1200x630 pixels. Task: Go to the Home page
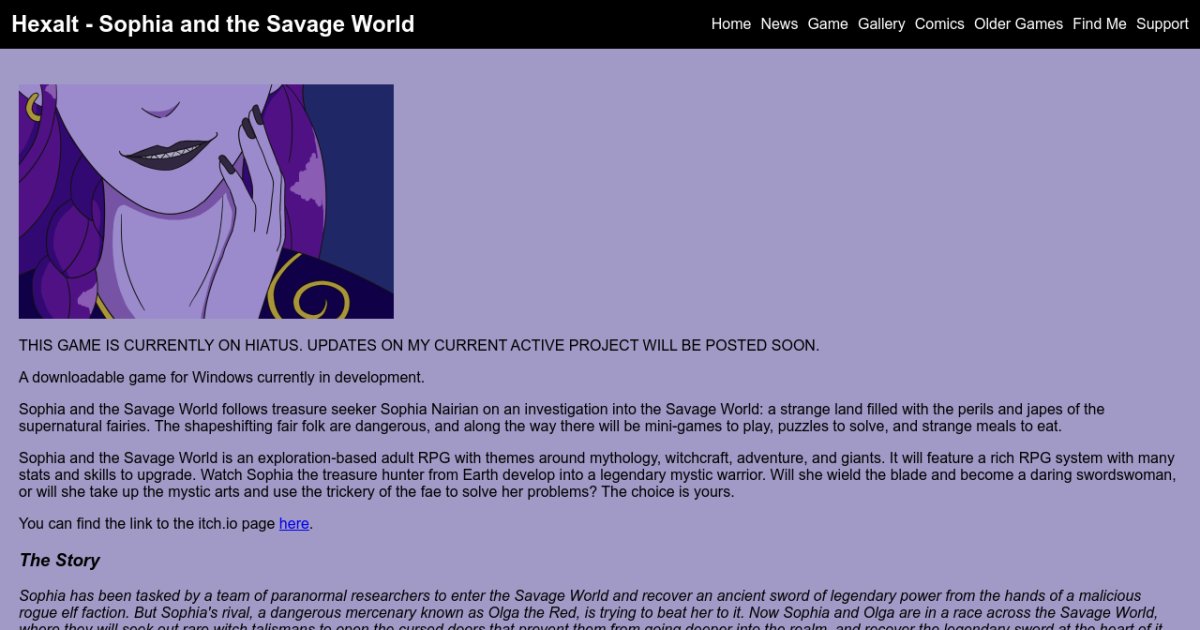coord(730,24)
